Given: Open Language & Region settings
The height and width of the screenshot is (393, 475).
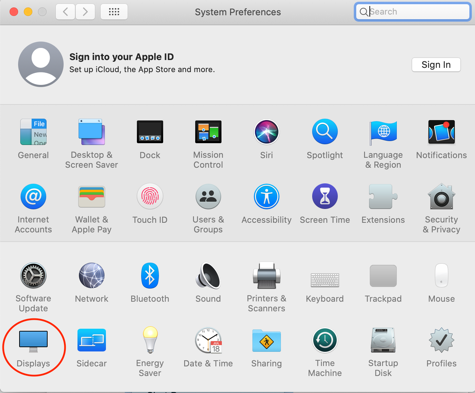Looking at the screenshot, I should pyautogui.click(x=383, y=132).
